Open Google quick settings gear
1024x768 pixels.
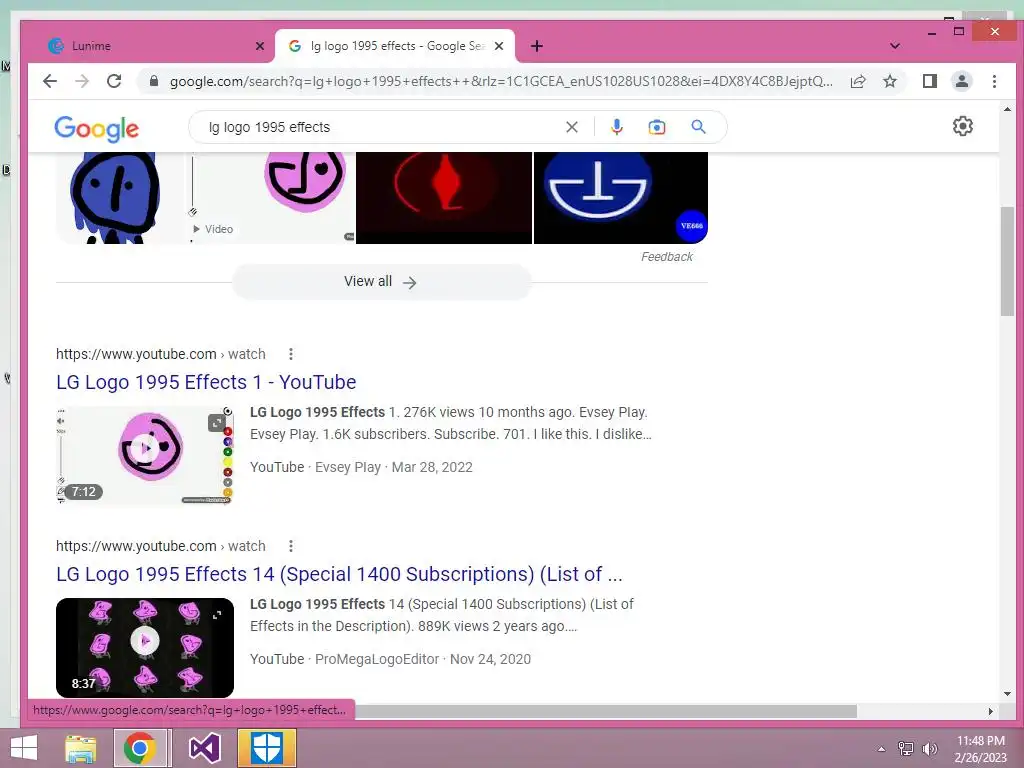tap(963, 126)
